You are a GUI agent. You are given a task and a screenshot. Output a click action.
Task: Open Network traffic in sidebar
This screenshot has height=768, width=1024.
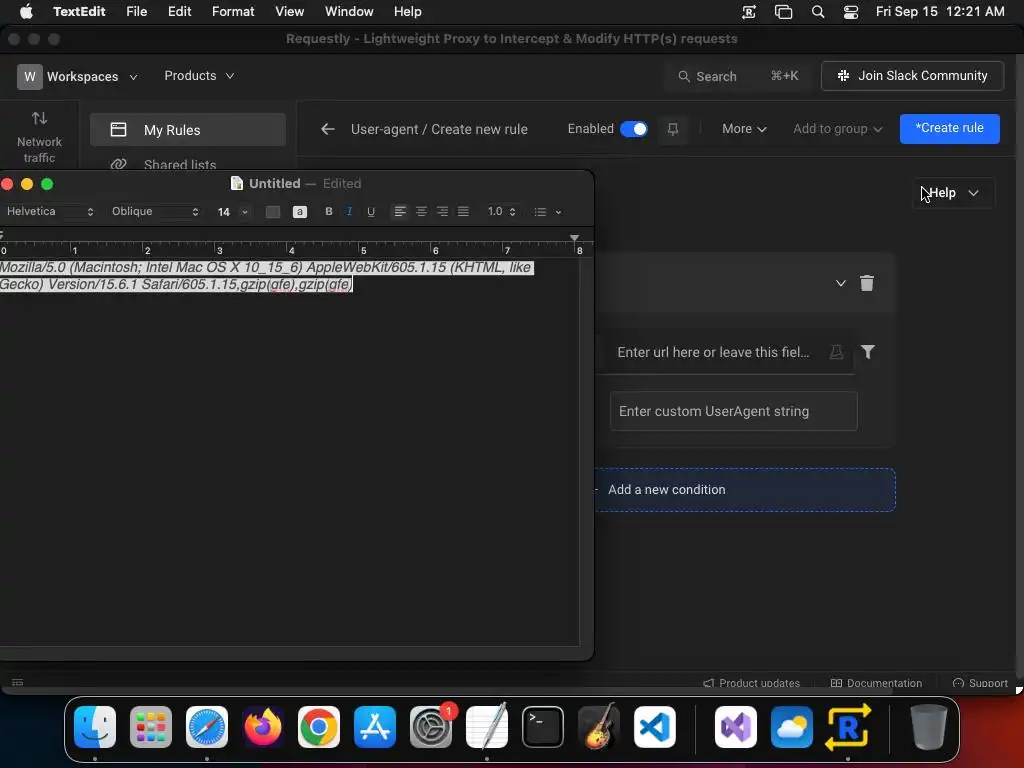[39, 137]
